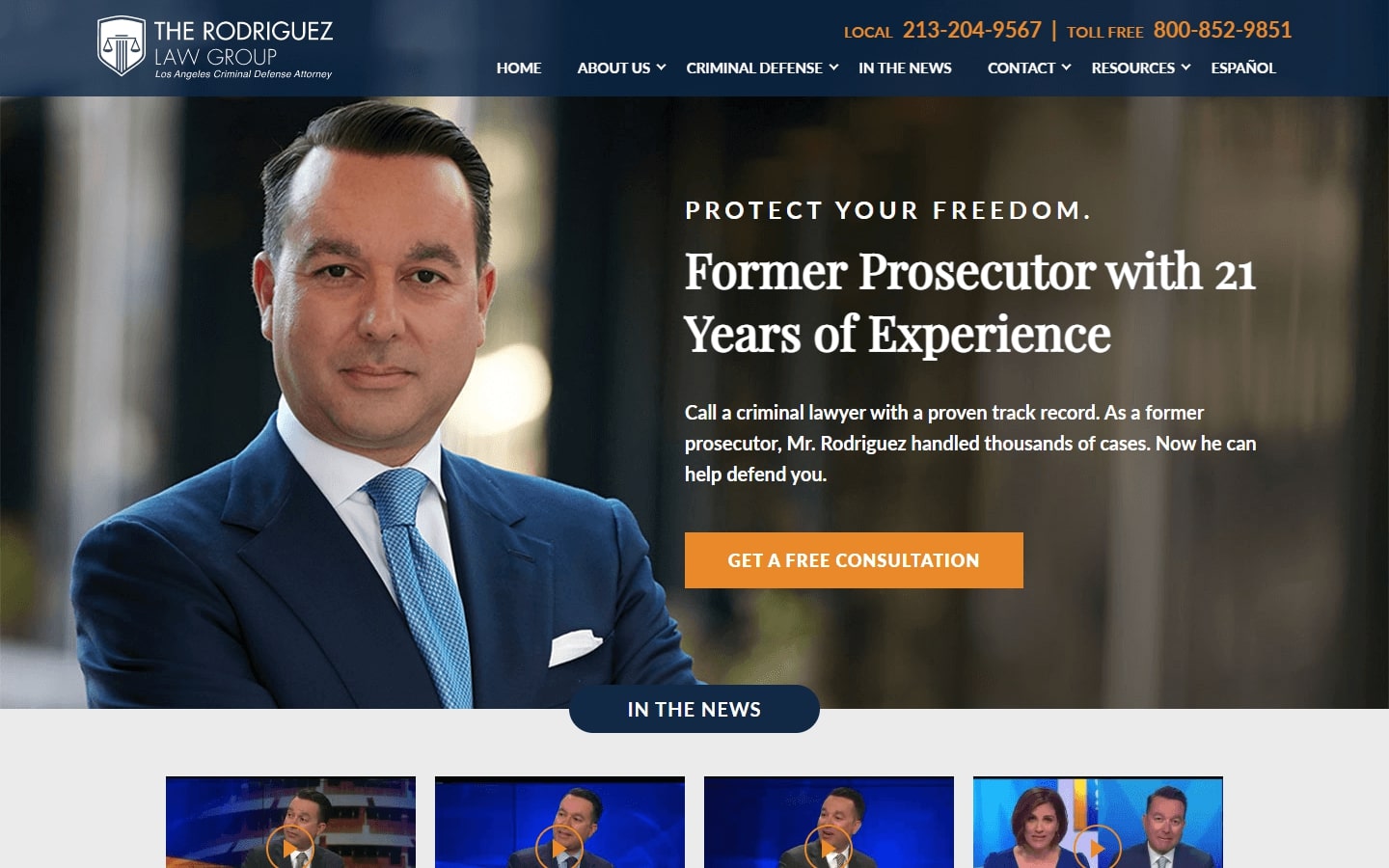Expand the Criminal Defense dropdown chevron
The image size is (1389, 868).
tap(833, 68)
